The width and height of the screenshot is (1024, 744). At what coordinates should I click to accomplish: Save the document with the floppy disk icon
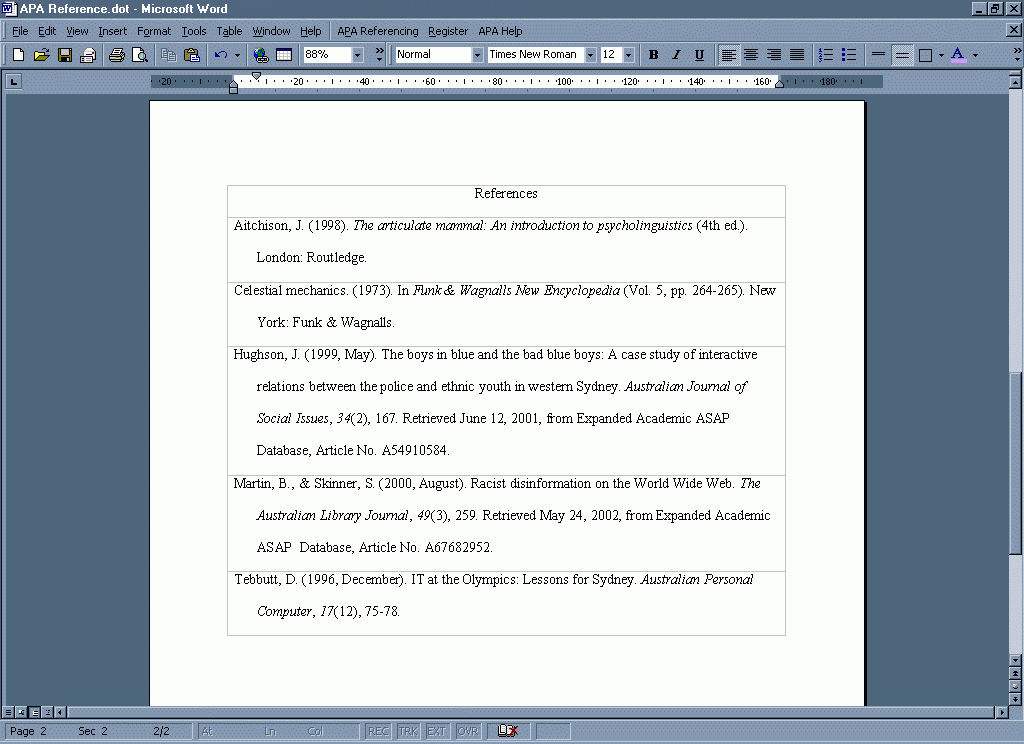click(65, 55)
